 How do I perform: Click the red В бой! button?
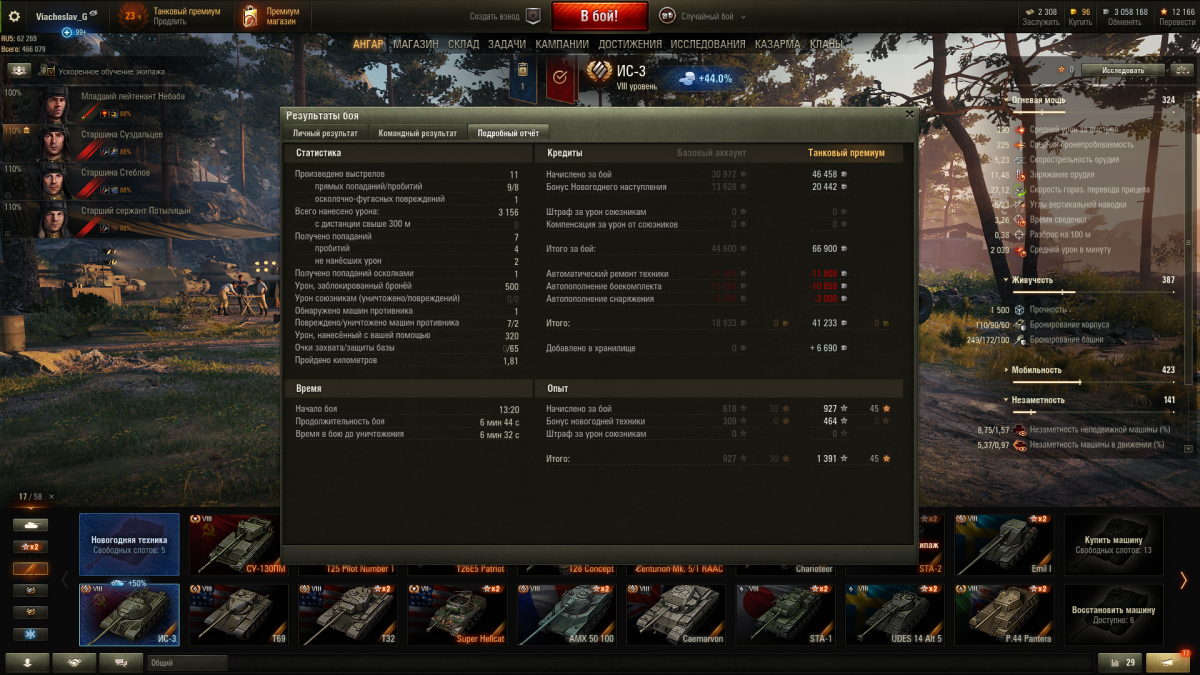pyautogui.click(x=599, y=16)
